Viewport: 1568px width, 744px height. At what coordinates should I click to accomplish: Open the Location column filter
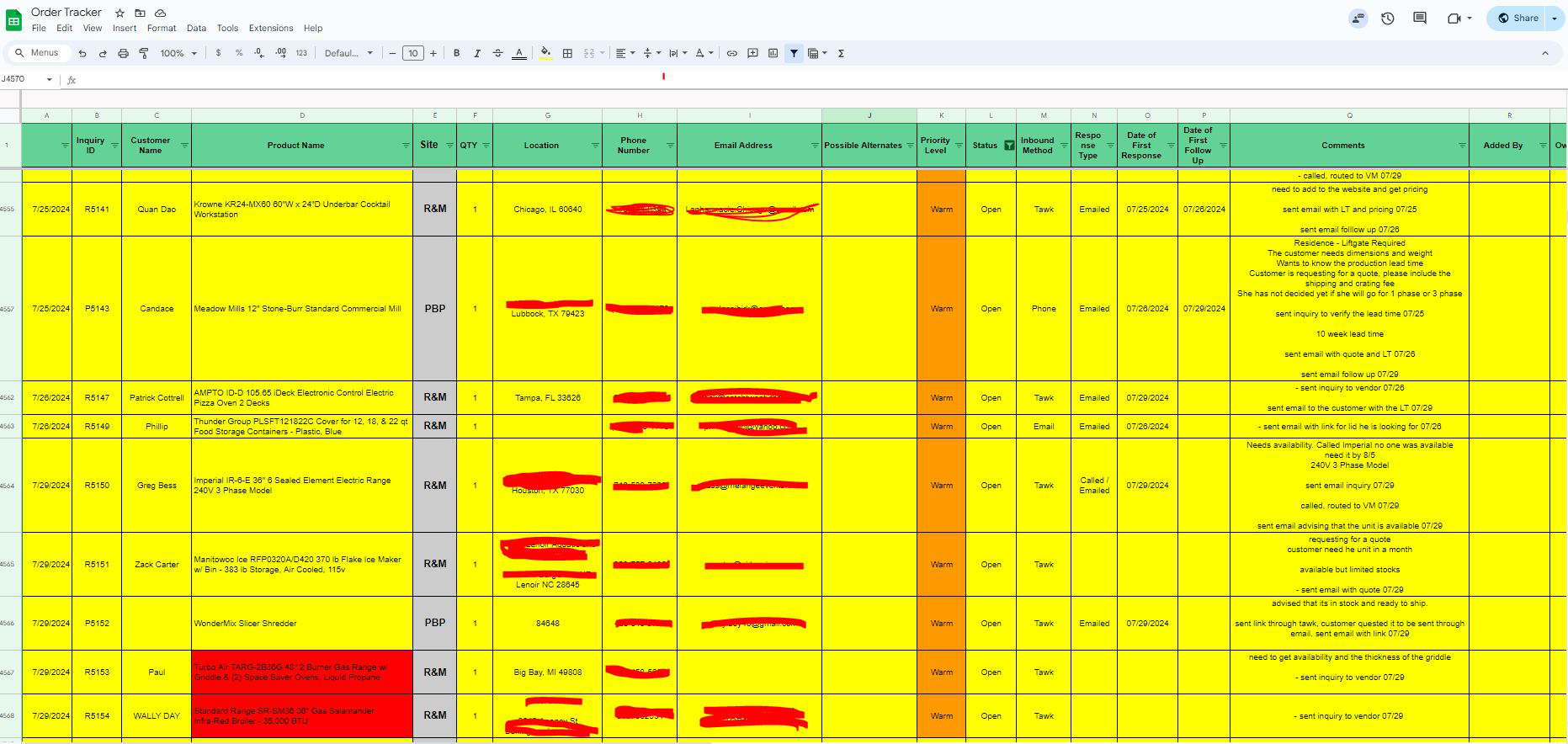595,146
